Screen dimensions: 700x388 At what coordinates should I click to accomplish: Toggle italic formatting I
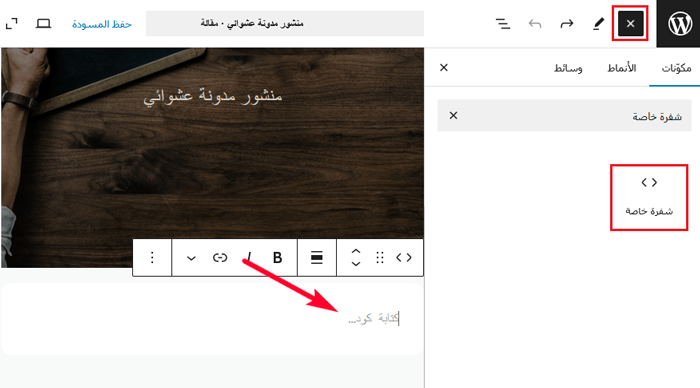[x=249, y=258]
